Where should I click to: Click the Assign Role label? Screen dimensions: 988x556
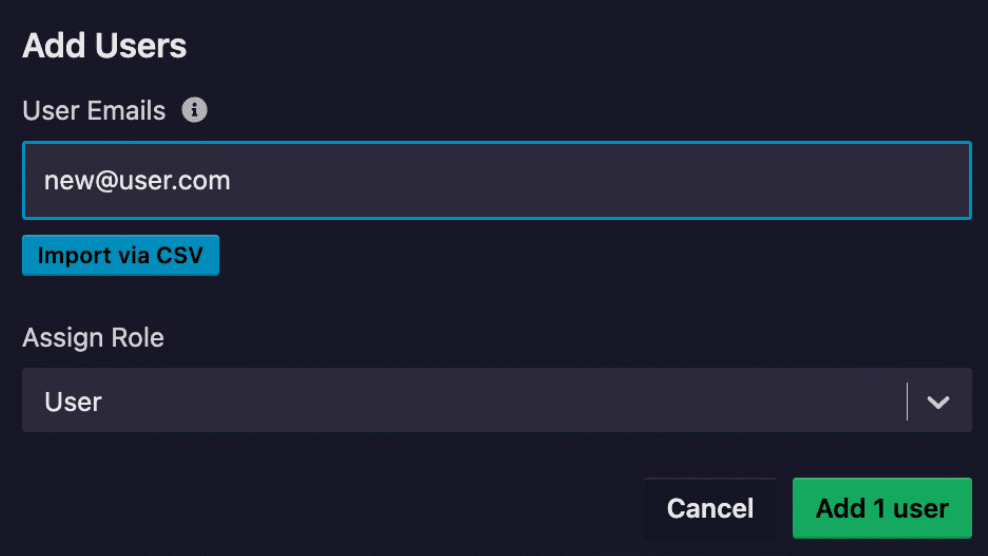click(93, 338)
